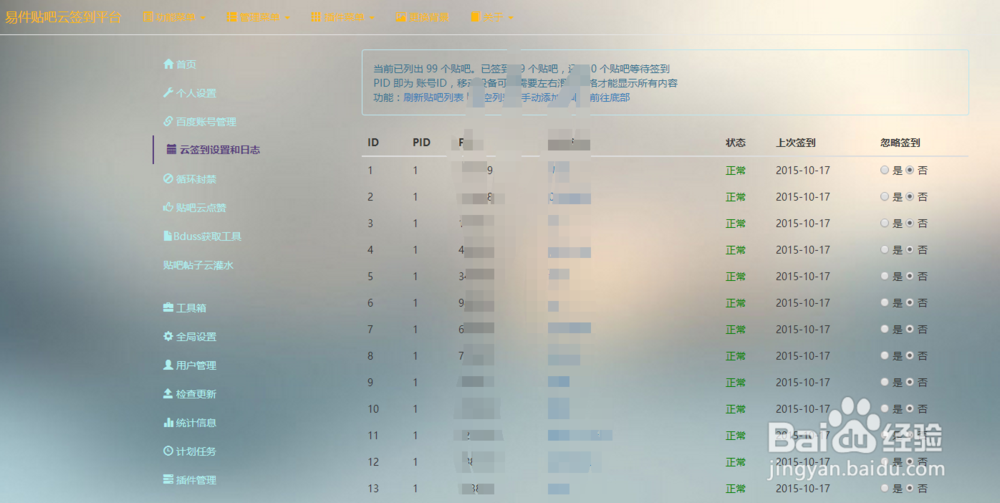Expand the 插件菜单 dropdown
The image size is (1000, 503).
pos(343,17)
